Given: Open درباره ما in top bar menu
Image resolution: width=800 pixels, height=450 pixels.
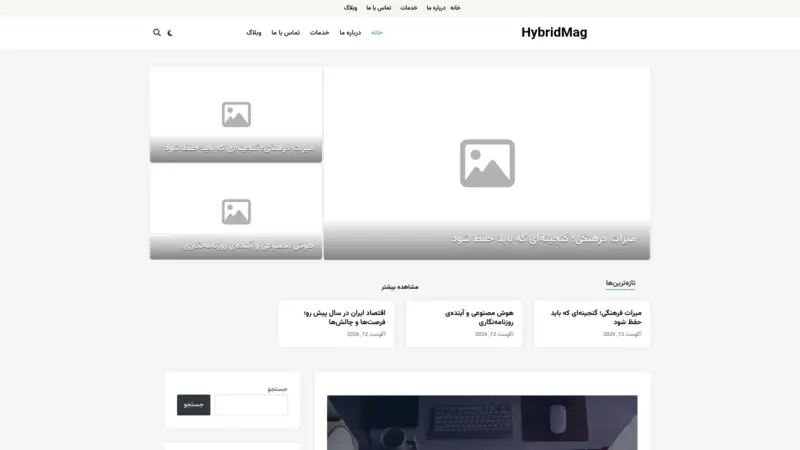Looking at the screenshot, I should [436, 8].
